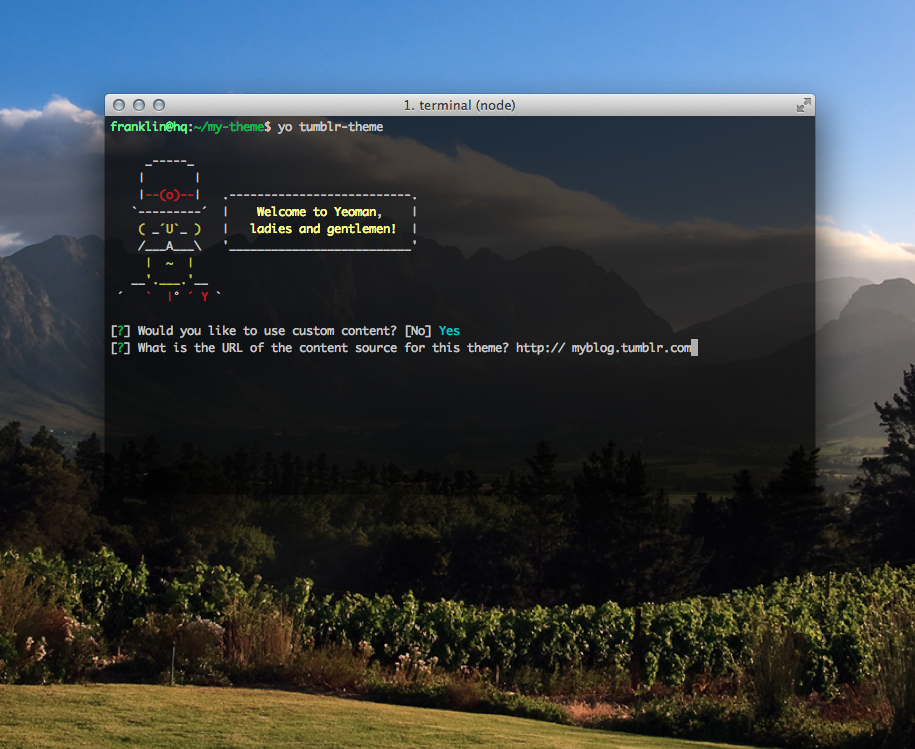Click the "http://" prefix text
This screenshot has width=915, height=749.
[540, 348]
